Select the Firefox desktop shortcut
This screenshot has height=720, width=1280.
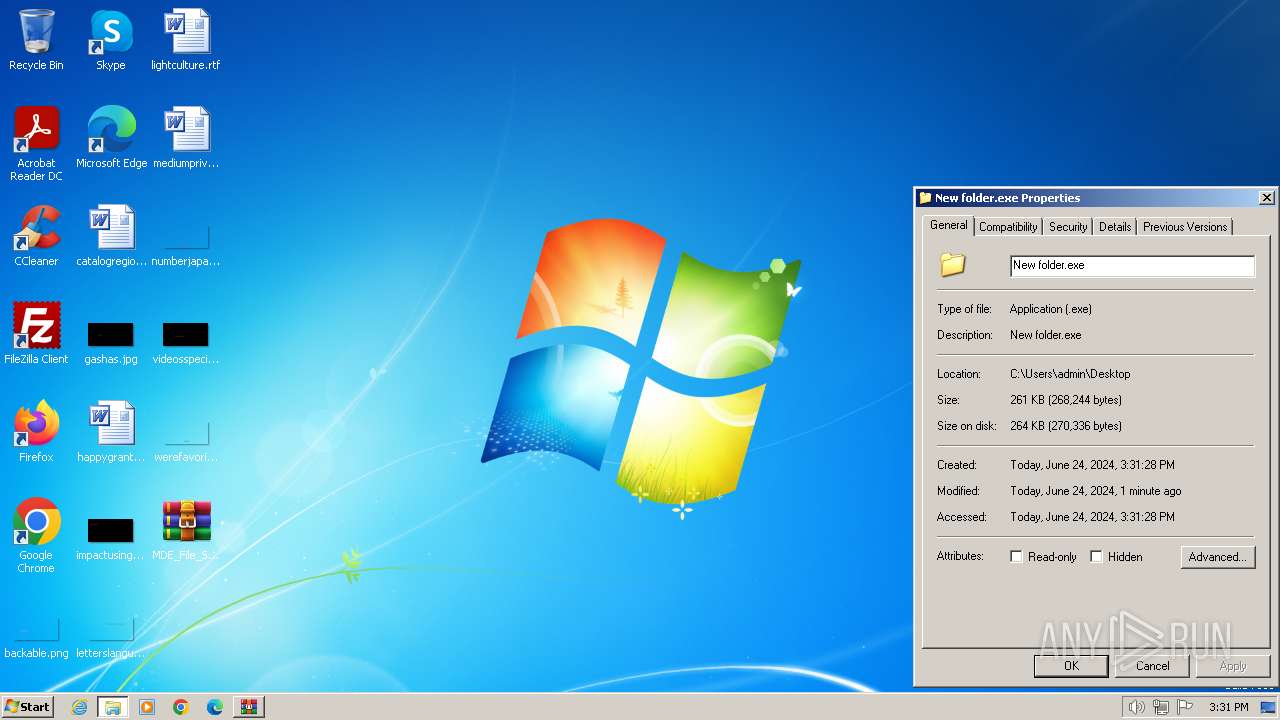pyautogui.click(x=36, y=431)
